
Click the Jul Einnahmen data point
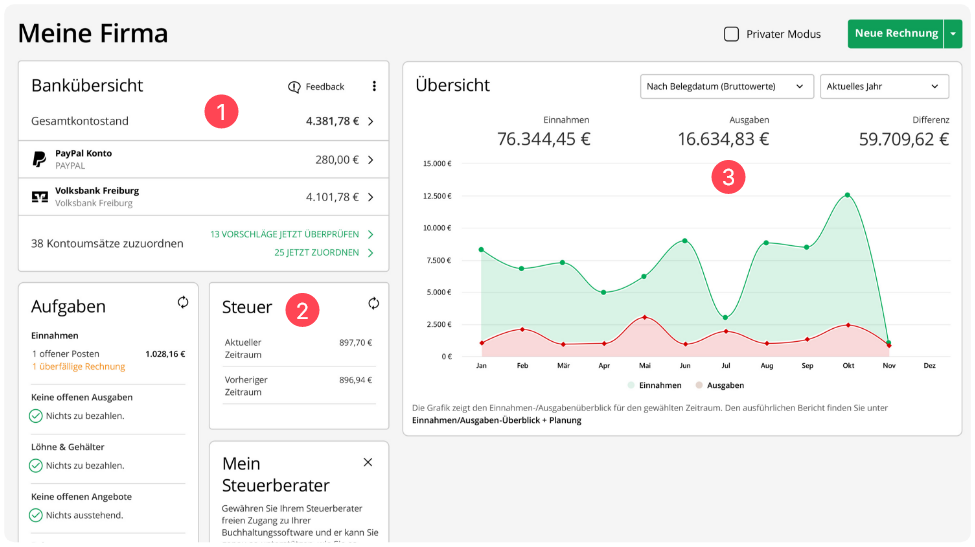[x=726, y=318]
